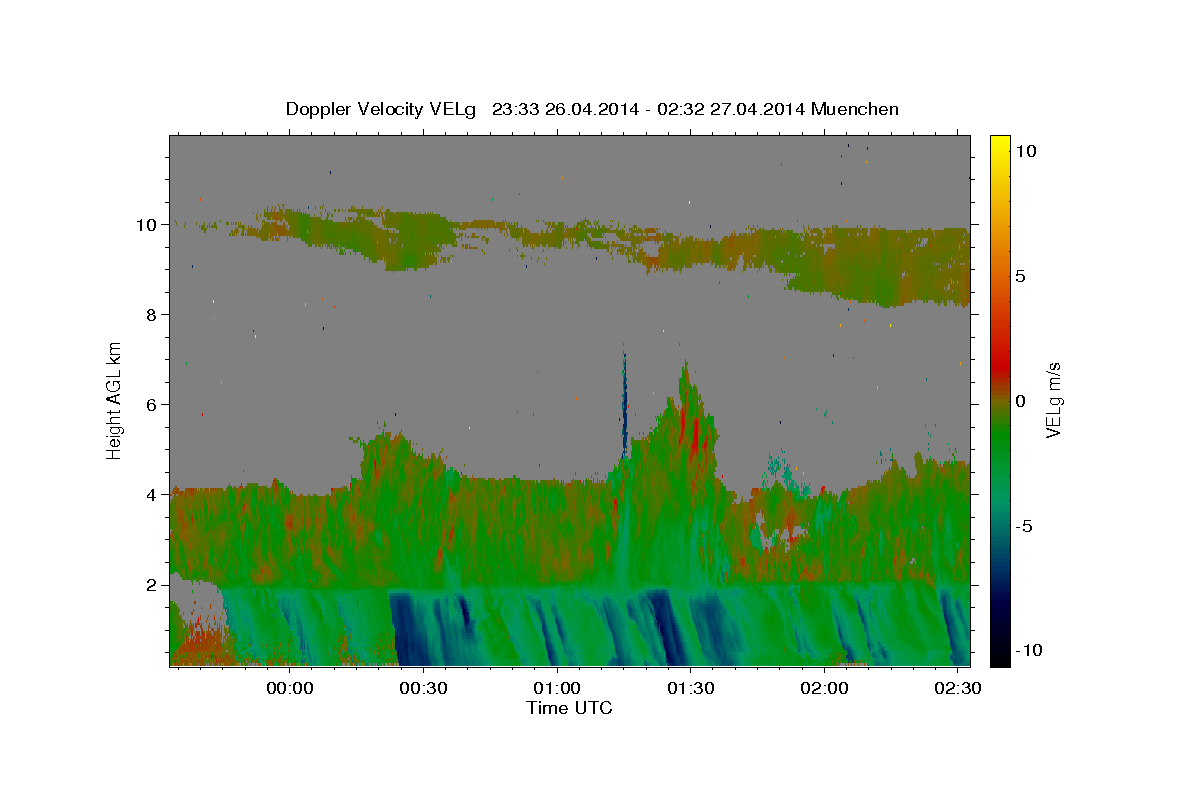Click the 01:00 time tick label
Screen dimensions: 1200x800
(x=557, y=689)
